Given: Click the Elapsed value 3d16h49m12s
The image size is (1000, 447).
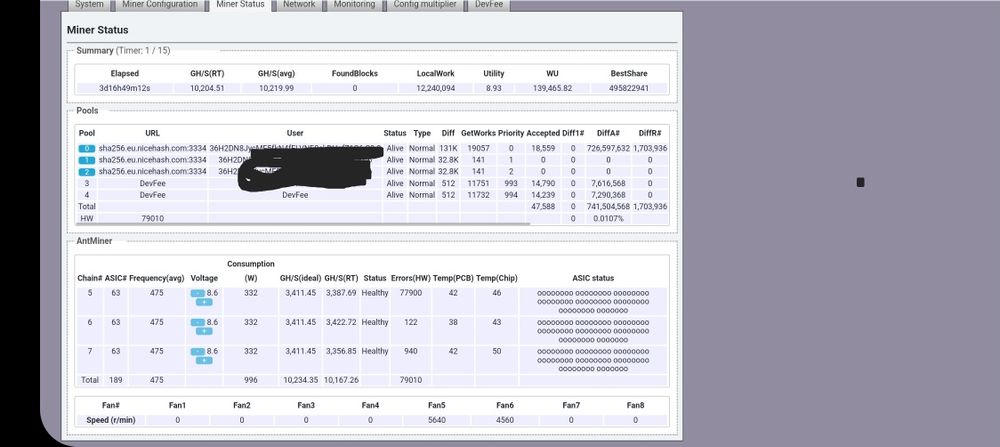Looking at the screenshot, I should 124,88.
